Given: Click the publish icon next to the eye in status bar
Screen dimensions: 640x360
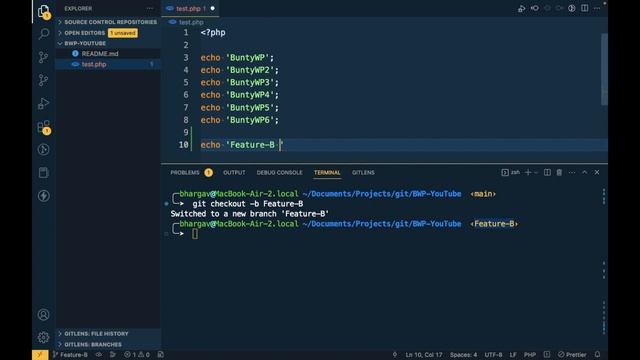Looking at the screenshot, I should [113, 355].
